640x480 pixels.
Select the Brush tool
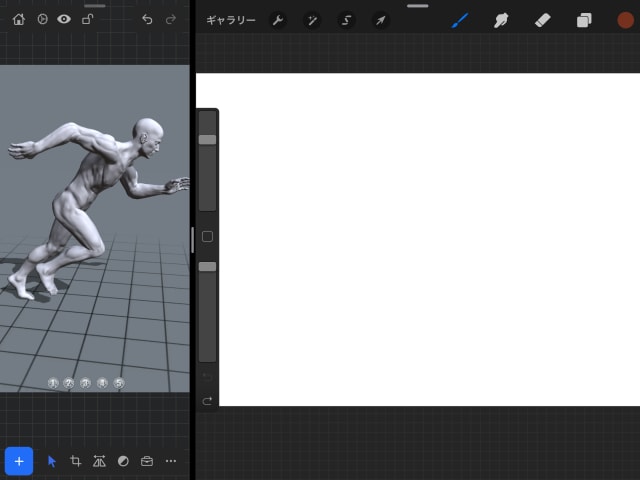pos(460,20)
